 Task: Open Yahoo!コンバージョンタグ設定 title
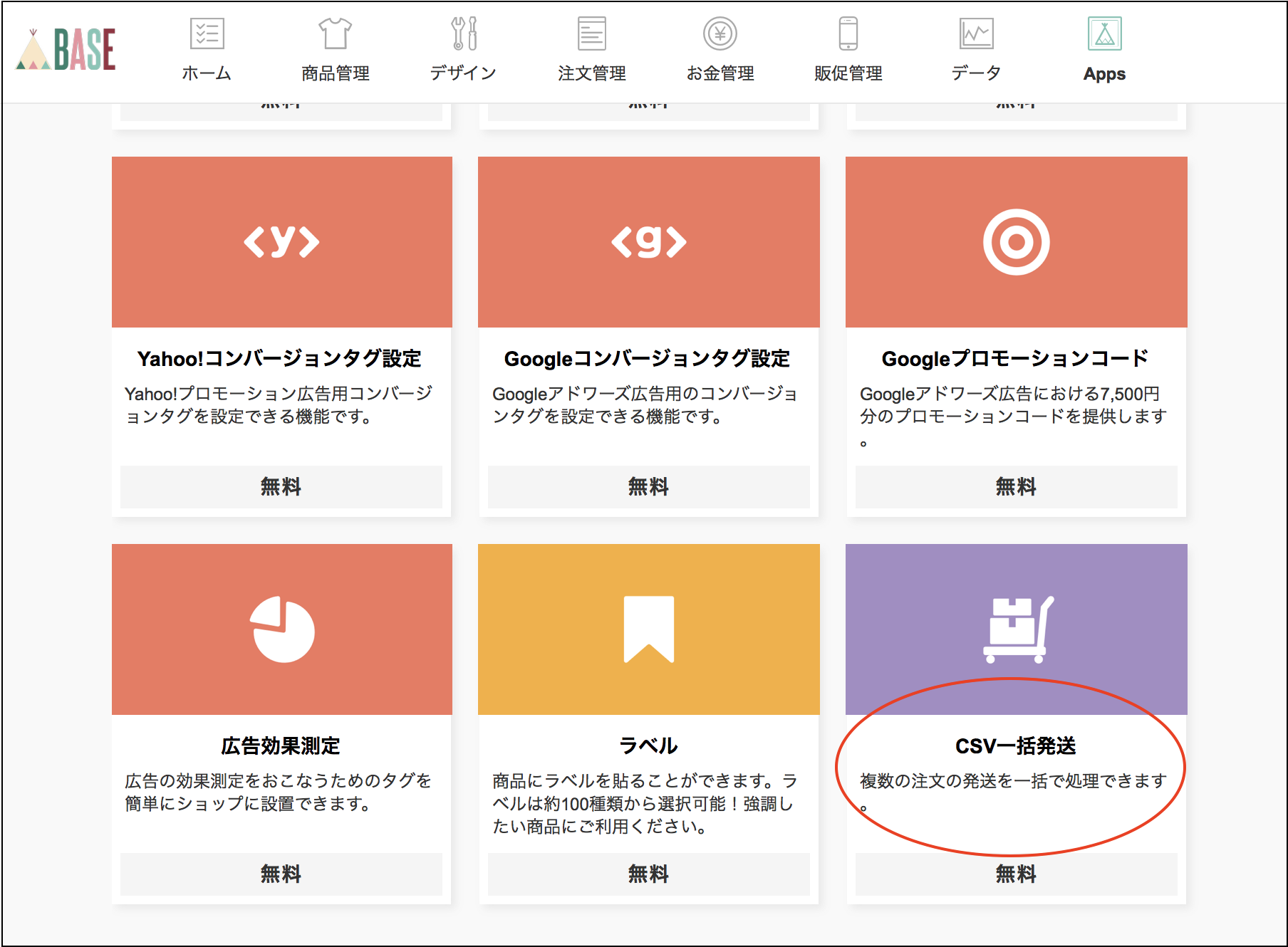pos(280,358)
